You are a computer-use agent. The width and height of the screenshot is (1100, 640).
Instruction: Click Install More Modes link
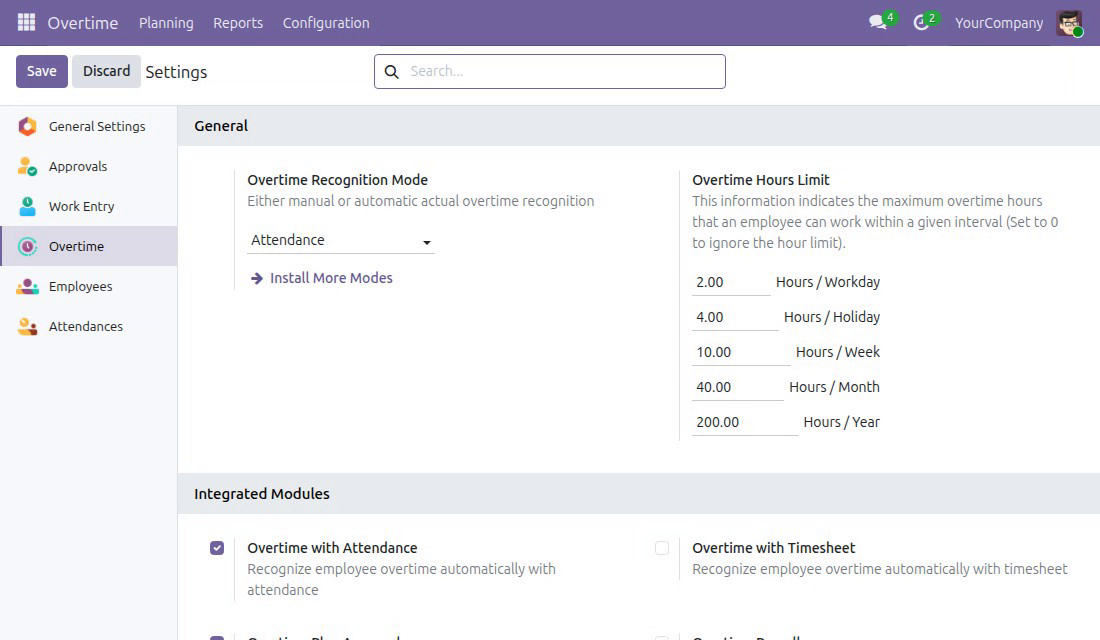point(331,279)
